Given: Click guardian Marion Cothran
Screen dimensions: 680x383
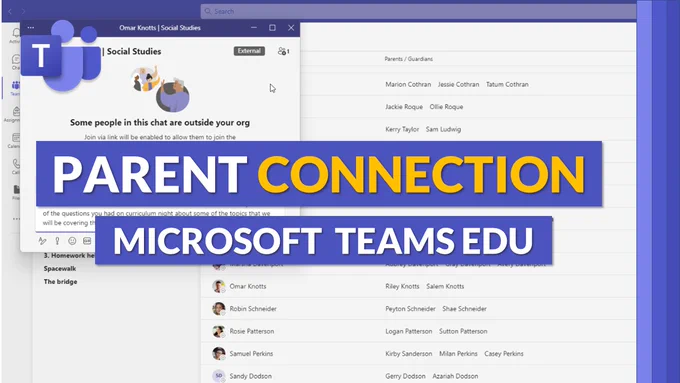Looking at the screenshot, I should tap(408, 85).
